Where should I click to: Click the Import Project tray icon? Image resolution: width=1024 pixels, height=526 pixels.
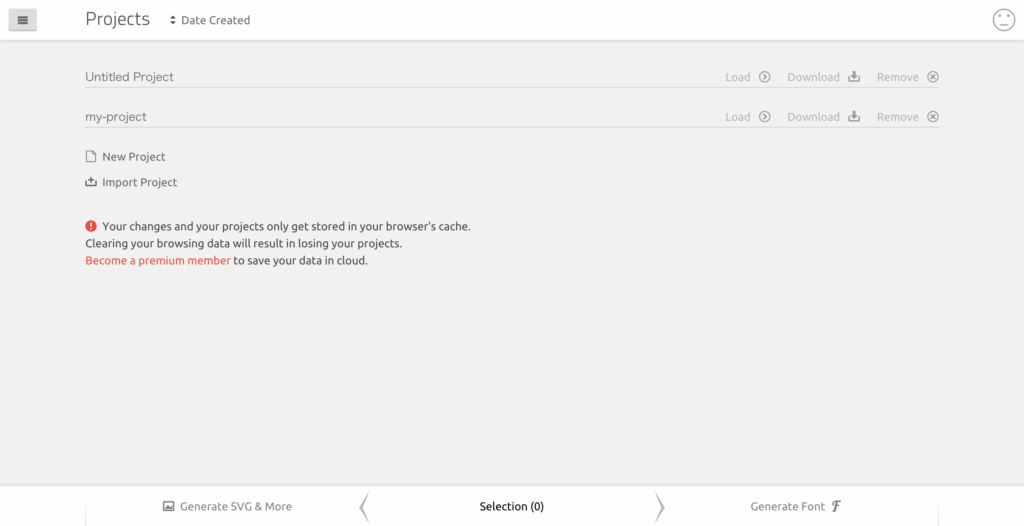point(91,182)
